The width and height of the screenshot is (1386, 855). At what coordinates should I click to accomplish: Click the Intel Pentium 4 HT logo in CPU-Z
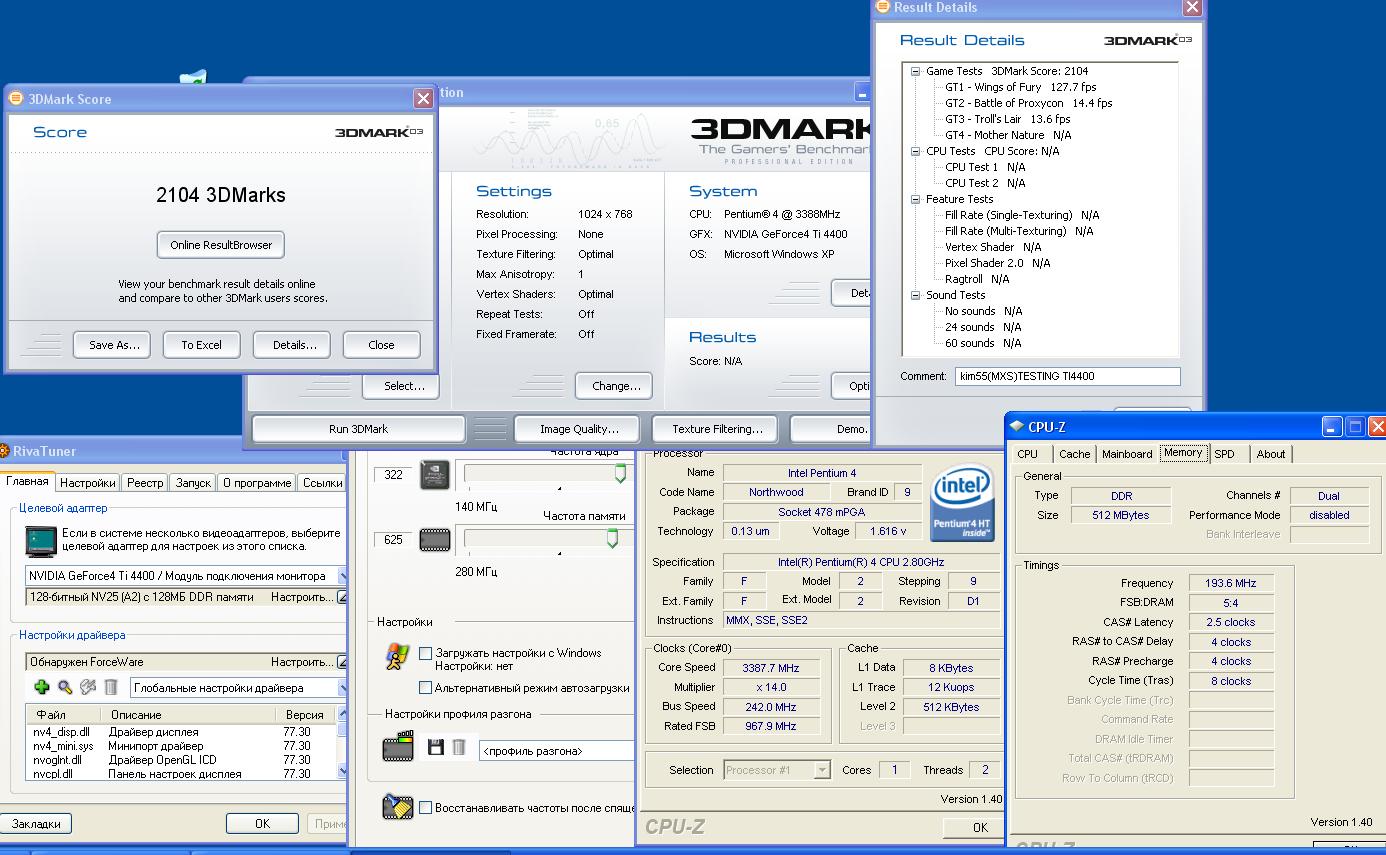pyautogui.click(x=961, y=505)
